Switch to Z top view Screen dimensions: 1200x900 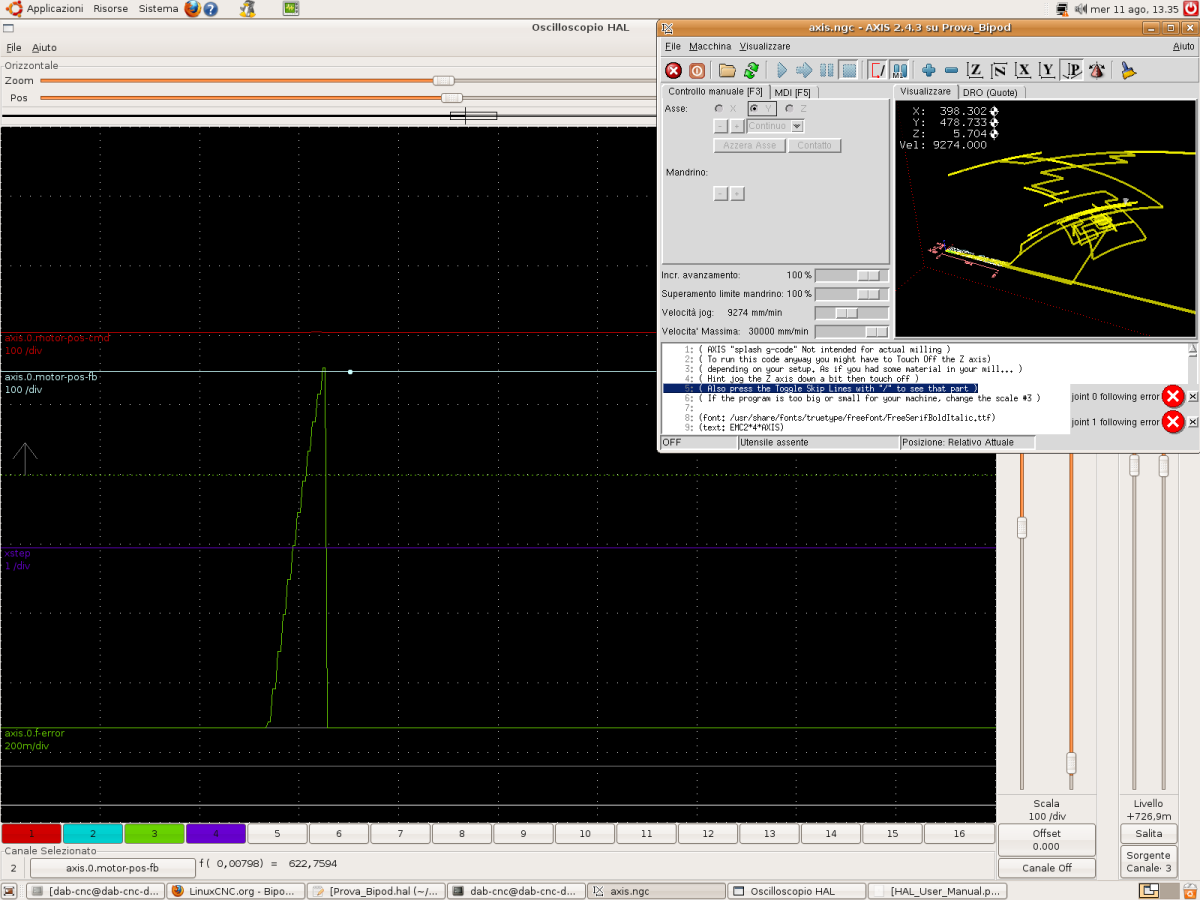pyautogui.click(x=975, y=70)
